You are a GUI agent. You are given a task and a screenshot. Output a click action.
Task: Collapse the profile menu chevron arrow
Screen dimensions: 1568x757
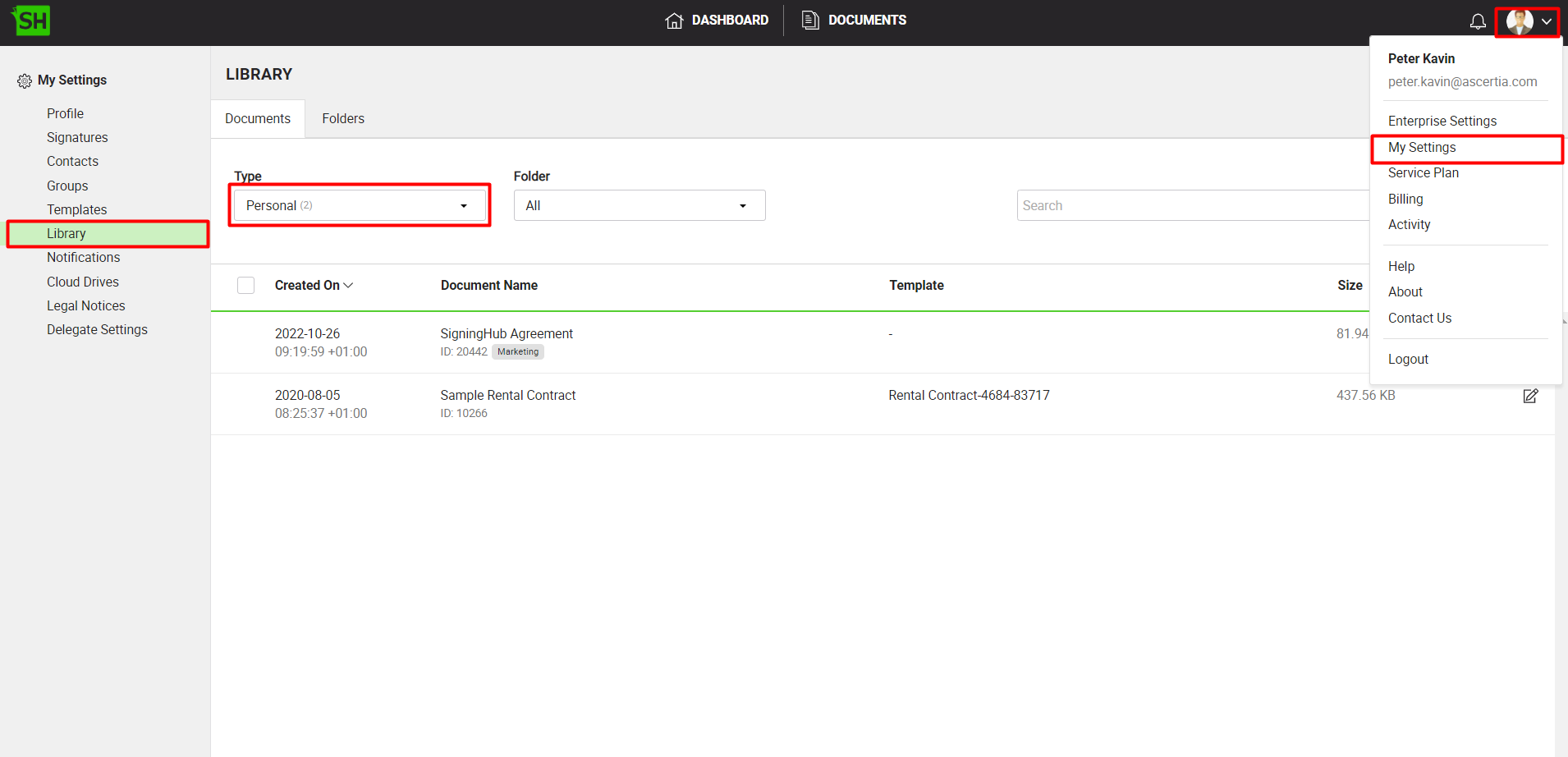(x=1547, y=21)
